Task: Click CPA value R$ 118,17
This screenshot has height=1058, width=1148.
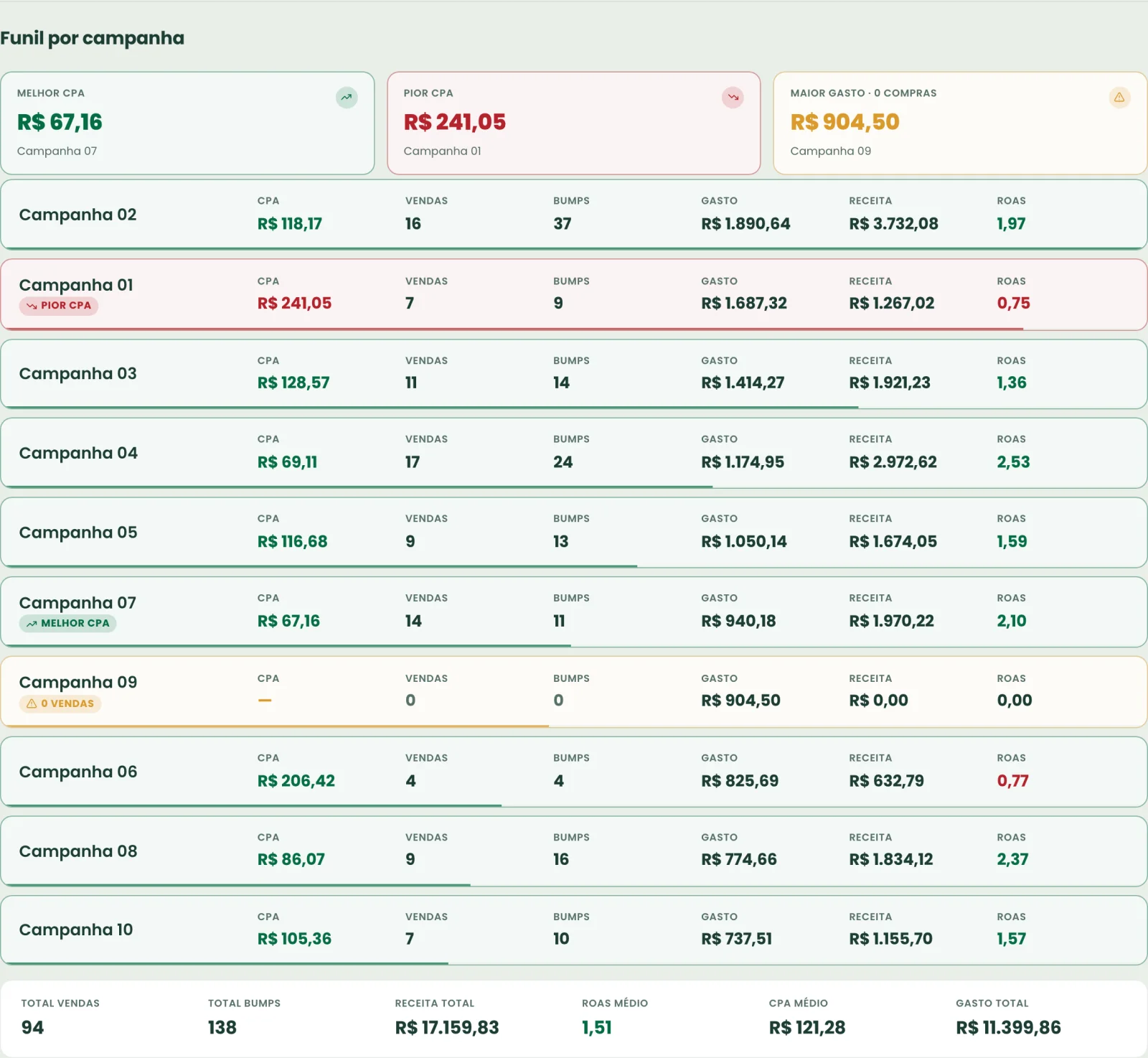Action: (290, 224)
